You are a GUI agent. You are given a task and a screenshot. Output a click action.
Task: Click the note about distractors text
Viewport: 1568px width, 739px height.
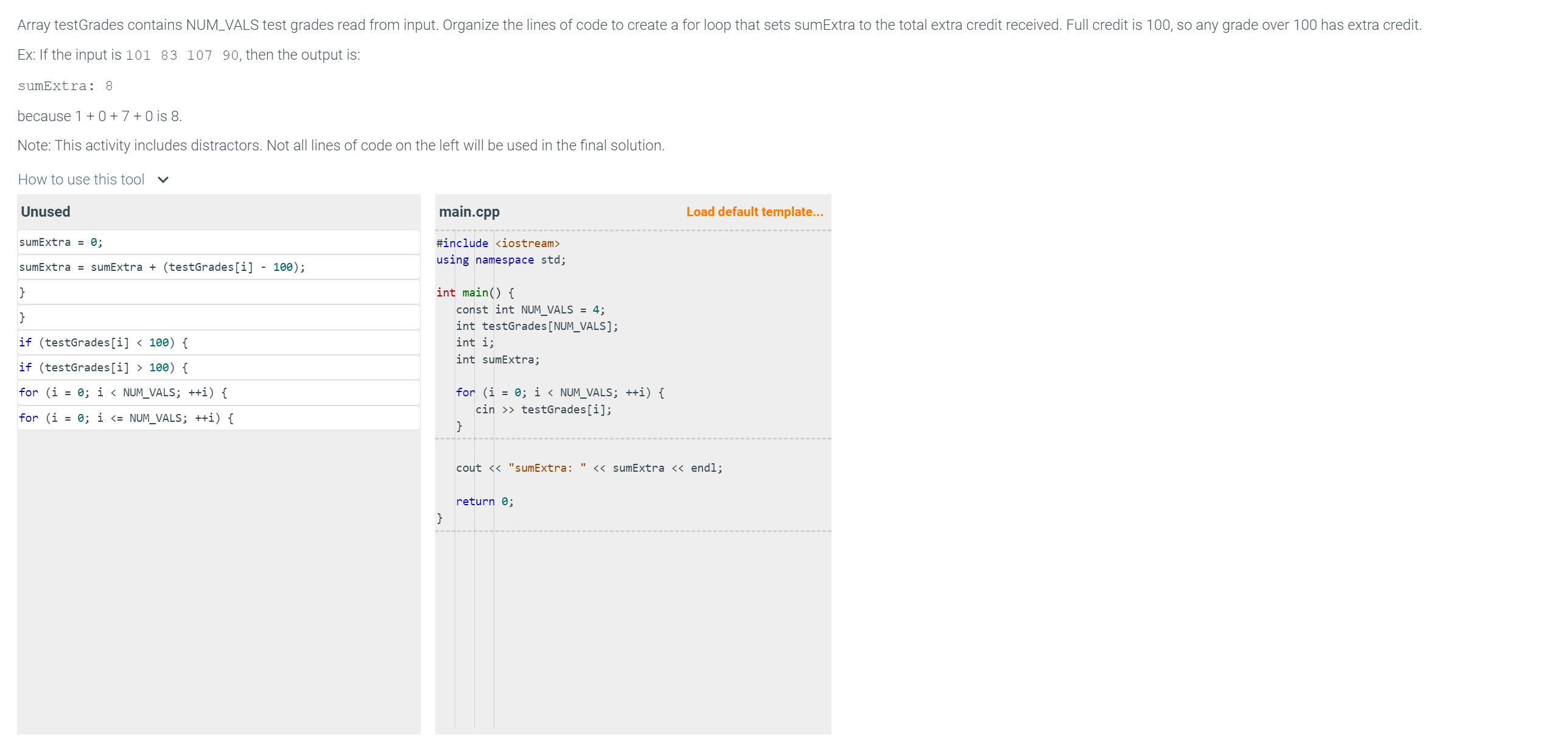click(x=341, y=145)
